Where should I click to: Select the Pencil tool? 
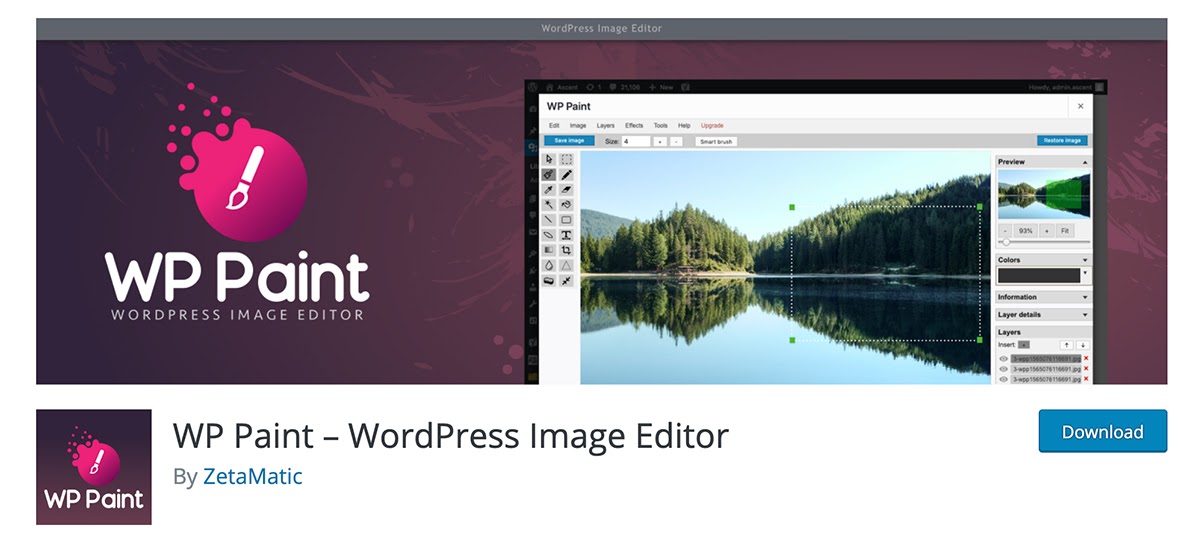pos(566,175)
